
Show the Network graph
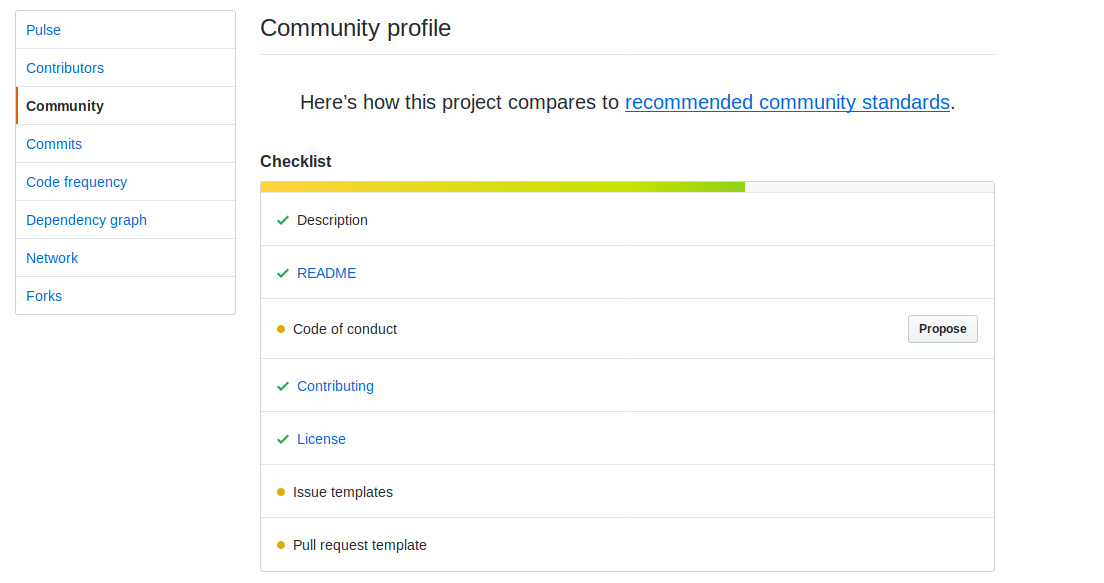[x=125, y=258]
